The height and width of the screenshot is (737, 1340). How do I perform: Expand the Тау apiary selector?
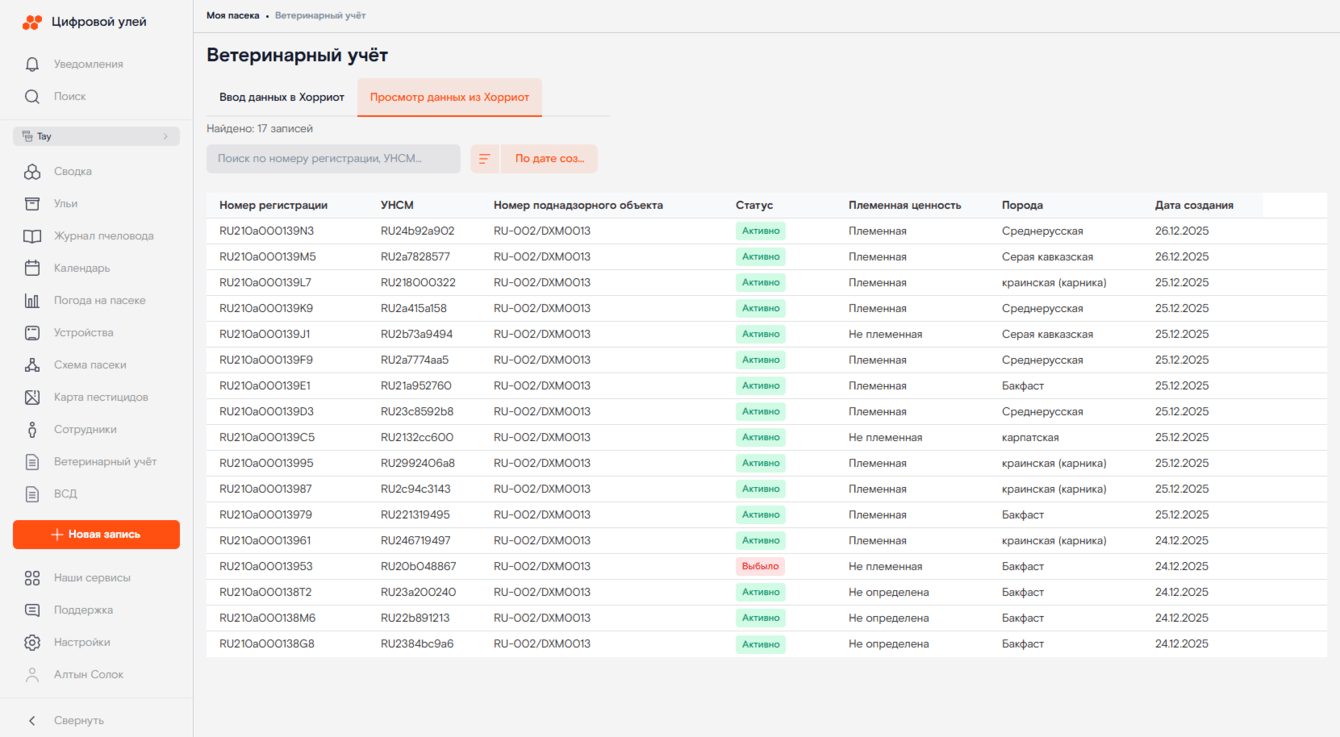coord(96,136)
